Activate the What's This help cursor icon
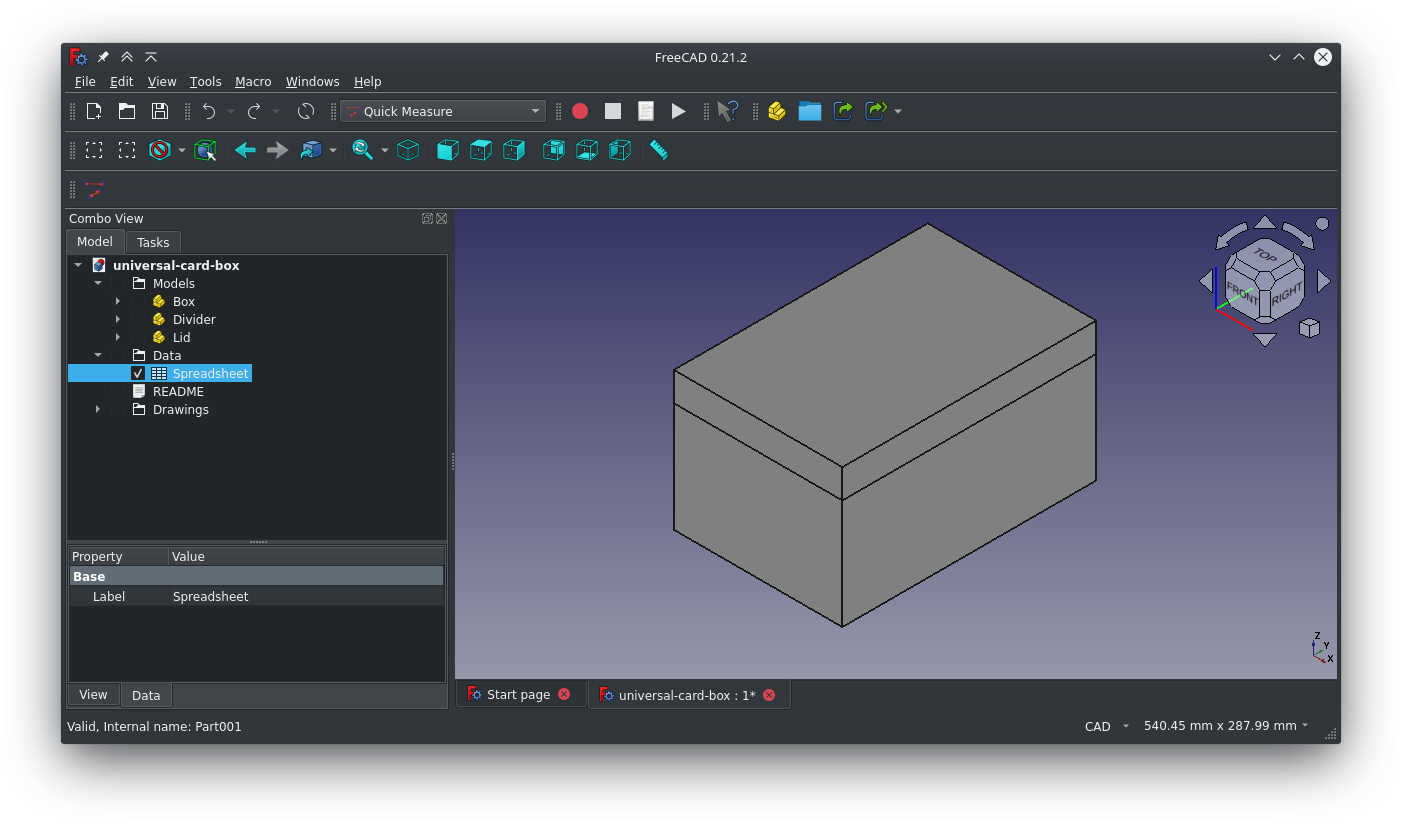The image size is (1402, 823). pyautogui.click(x=728, y=111)
